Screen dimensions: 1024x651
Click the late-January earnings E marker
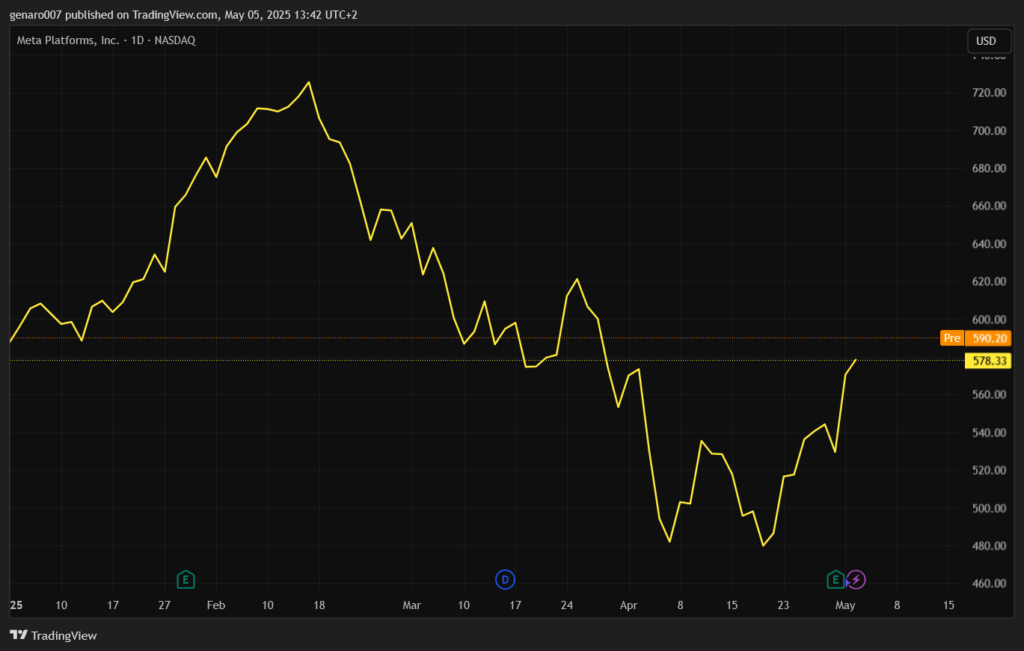click(x=185, y=579)
